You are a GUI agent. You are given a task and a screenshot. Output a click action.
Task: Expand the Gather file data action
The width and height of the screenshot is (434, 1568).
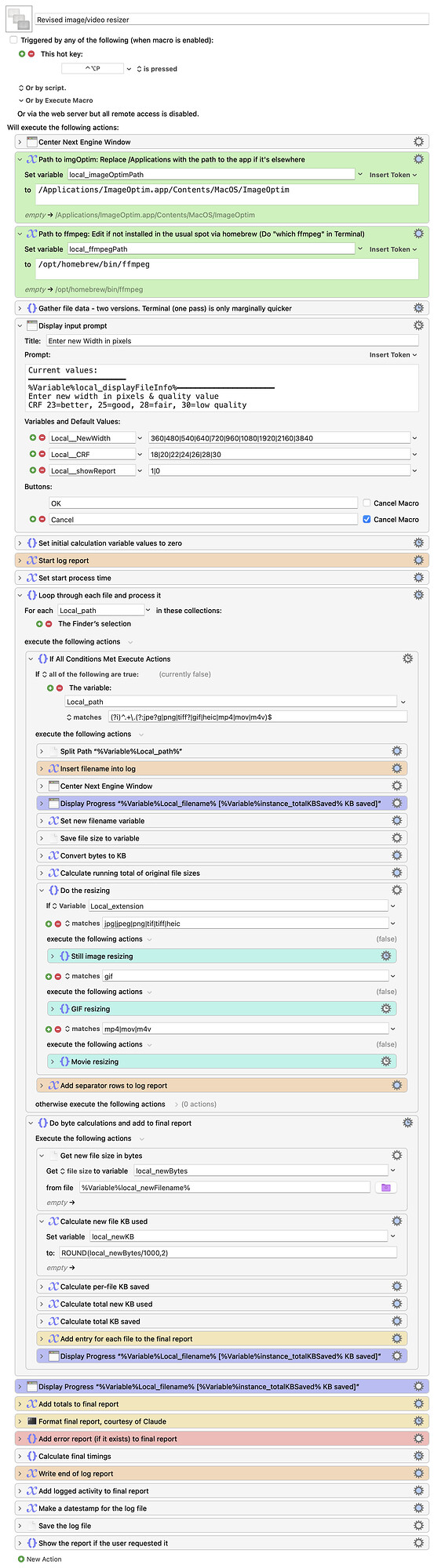(x=20, y=308)
